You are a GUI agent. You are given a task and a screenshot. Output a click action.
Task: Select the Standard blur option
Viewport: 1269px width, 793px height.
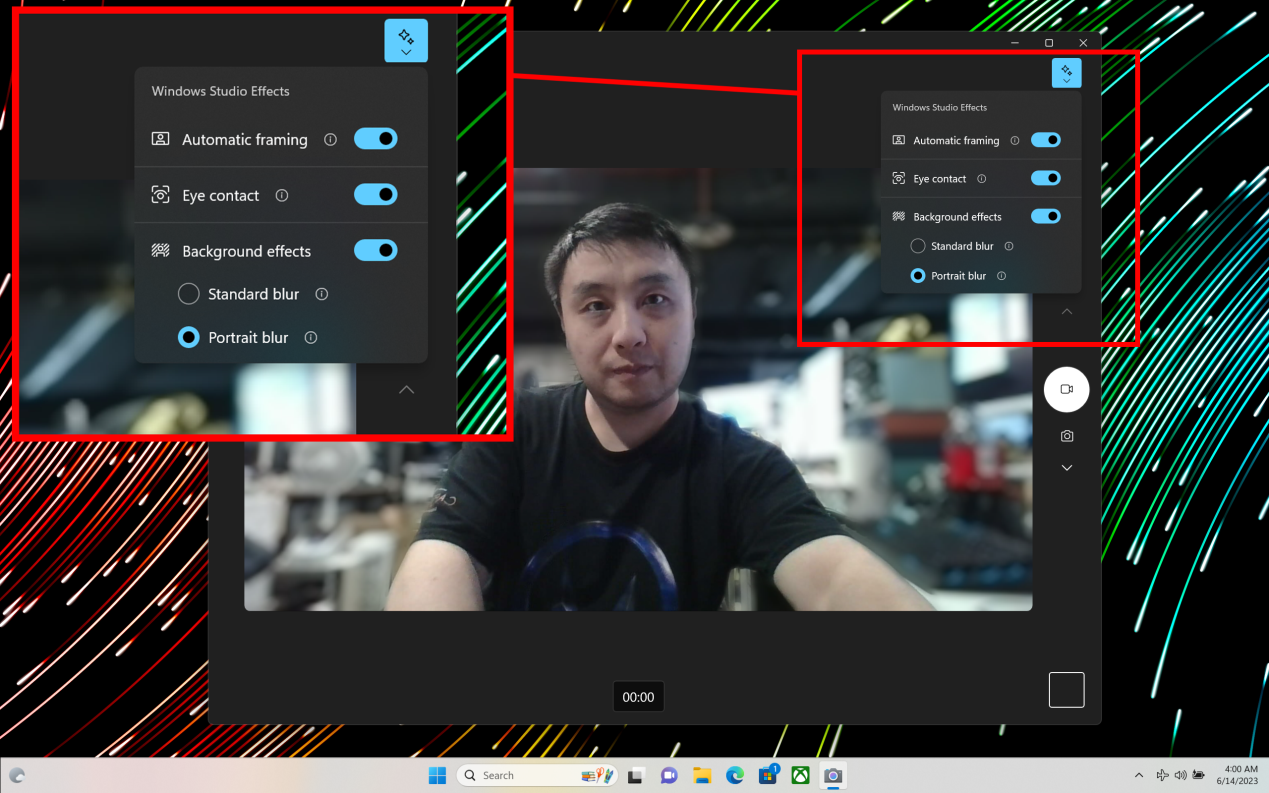pos(917,246)
